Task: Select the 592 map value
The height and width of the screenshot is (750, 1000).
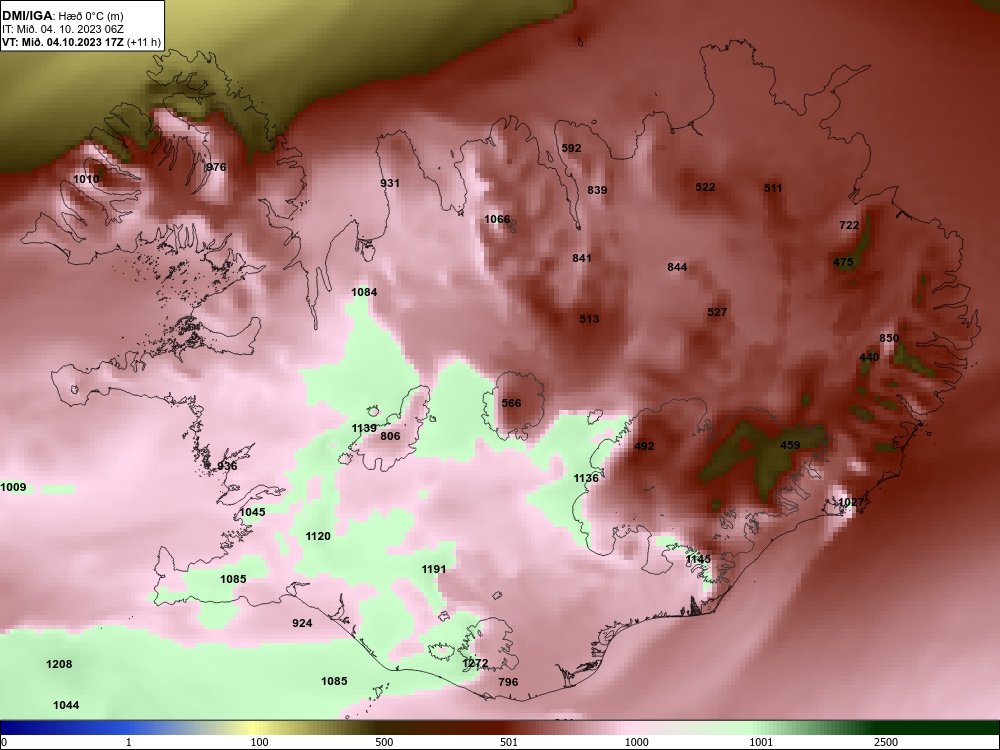Action: 571,149
